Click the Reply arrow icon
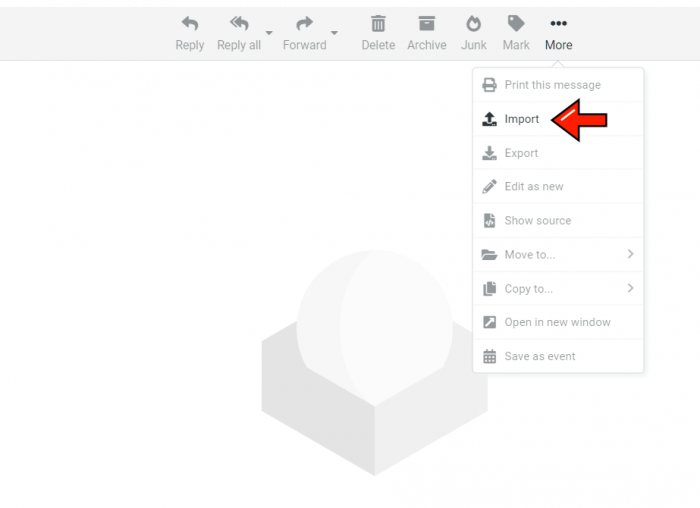This screenshot has height=508, width=700. [x=190, y=23]
